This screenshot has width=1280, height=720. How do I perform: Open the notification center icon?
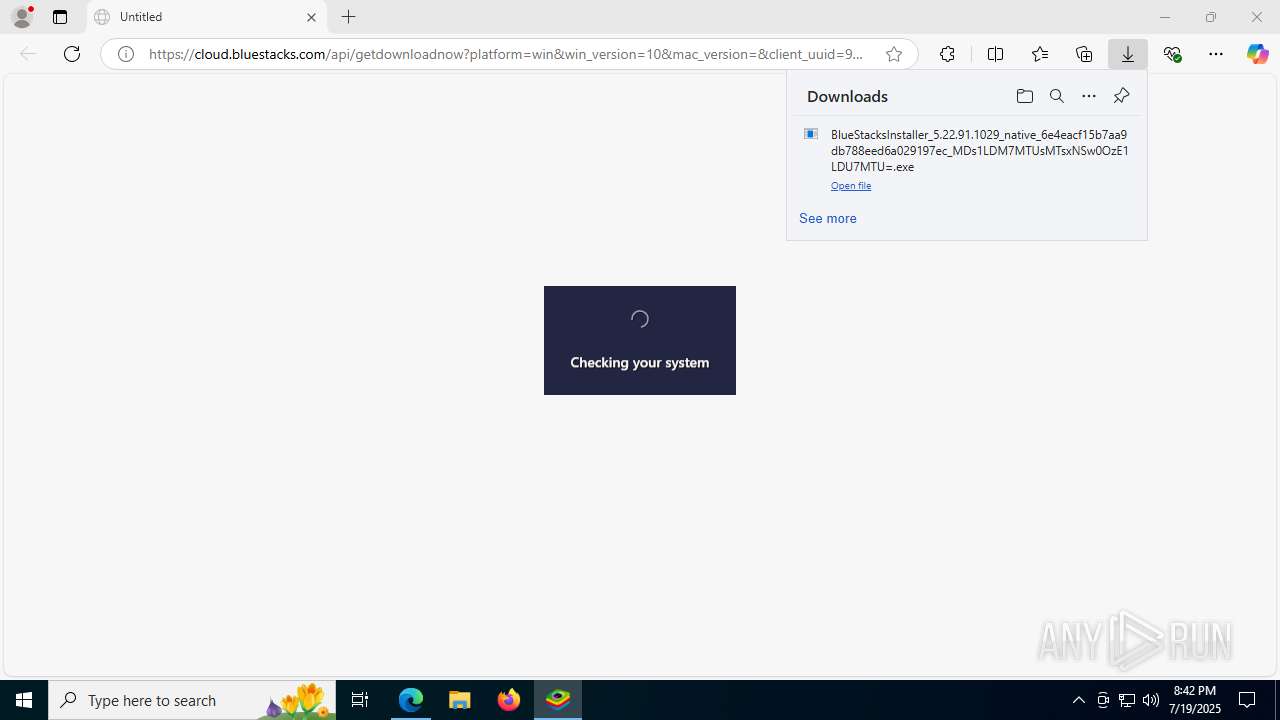pos(1248,700)
